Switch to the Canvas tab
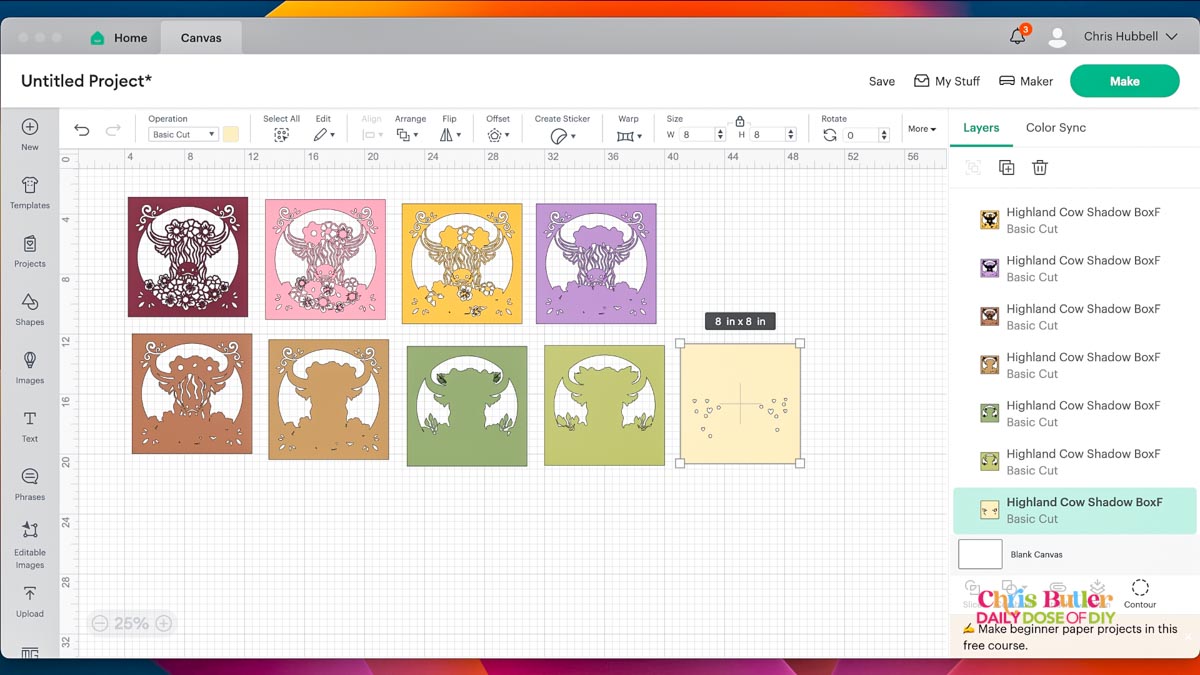This screenshot has width=1200, height=675. tap(201, 38)
